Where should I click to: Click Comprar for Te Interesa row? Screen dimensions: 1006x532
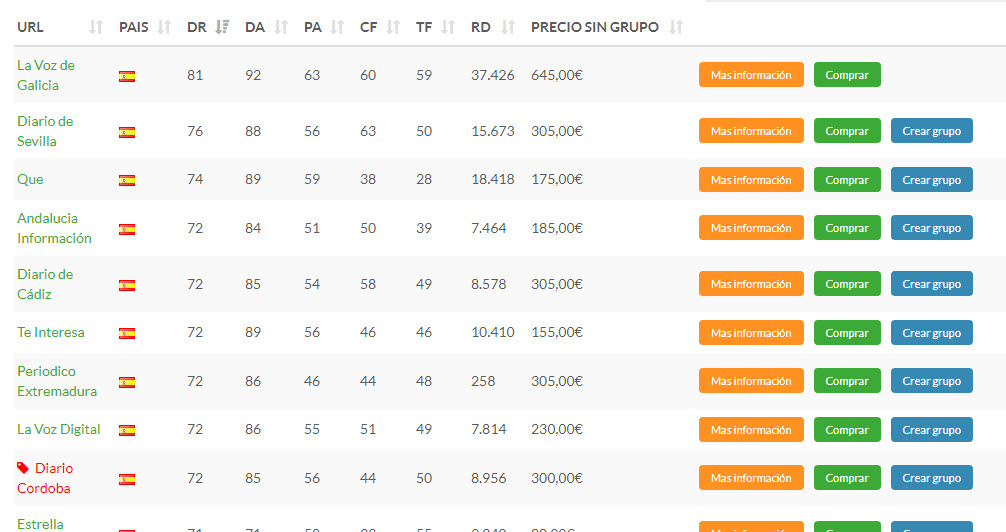847,332
